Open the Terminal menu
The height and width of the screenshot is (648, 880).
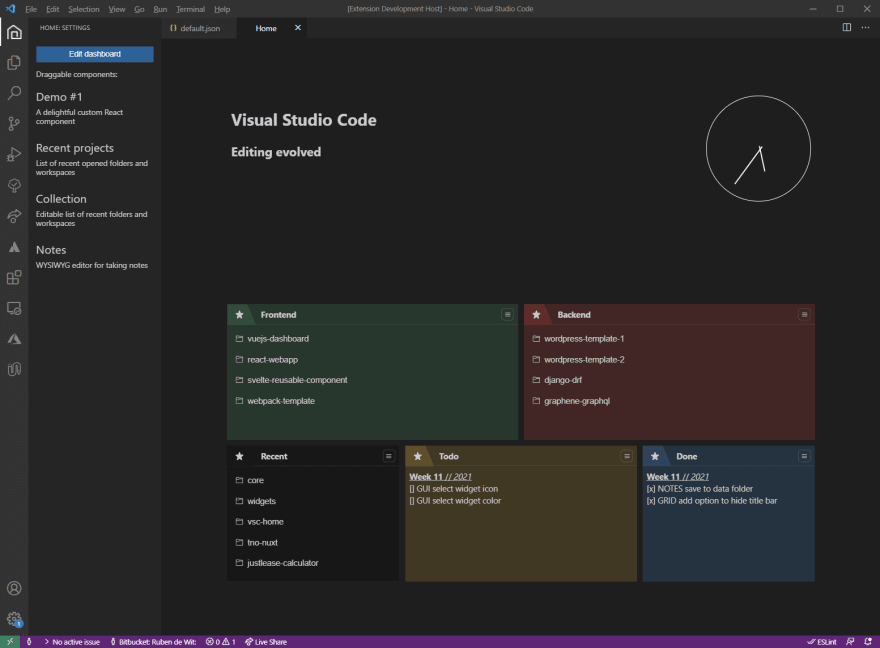pyautogui.click(x=190, y=9)
